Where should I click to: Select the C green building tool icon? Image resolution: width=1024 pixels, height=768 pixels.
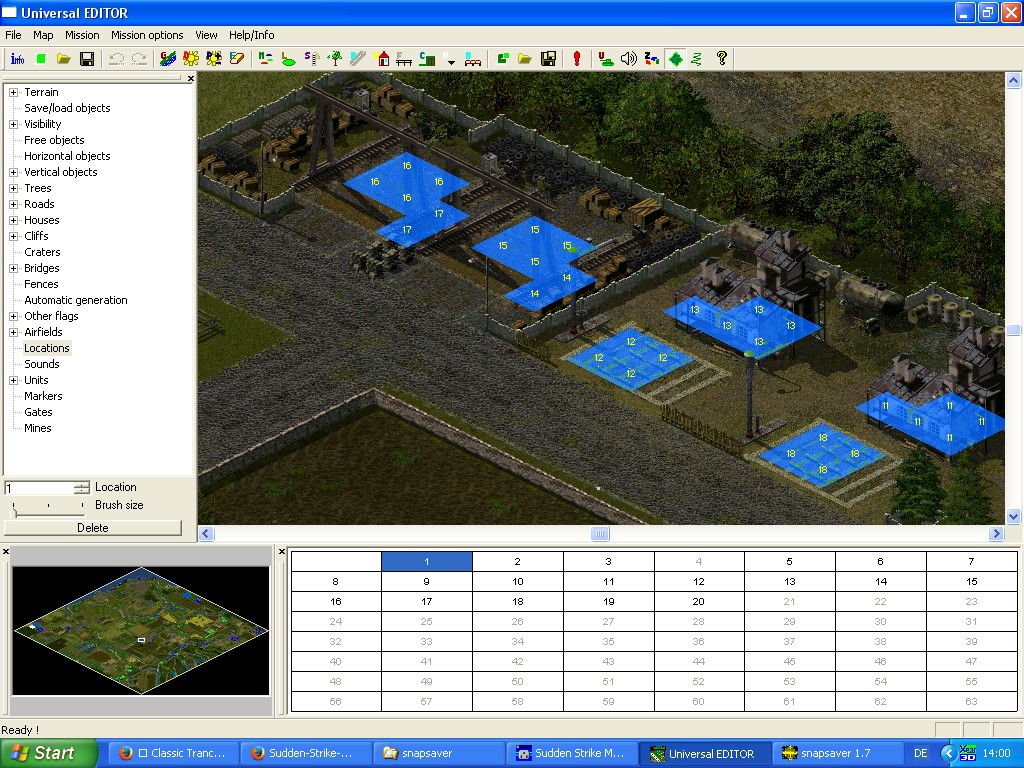click(427, 59)
